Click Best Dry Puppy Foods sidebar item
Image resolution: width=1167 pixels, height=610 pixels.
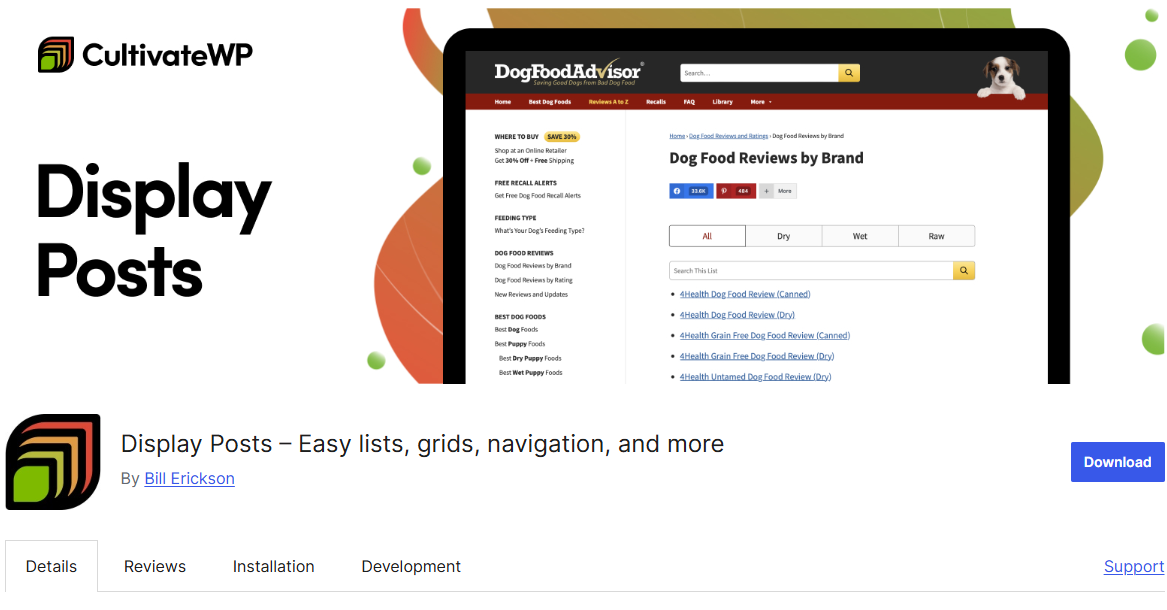(x=530, y=359)
